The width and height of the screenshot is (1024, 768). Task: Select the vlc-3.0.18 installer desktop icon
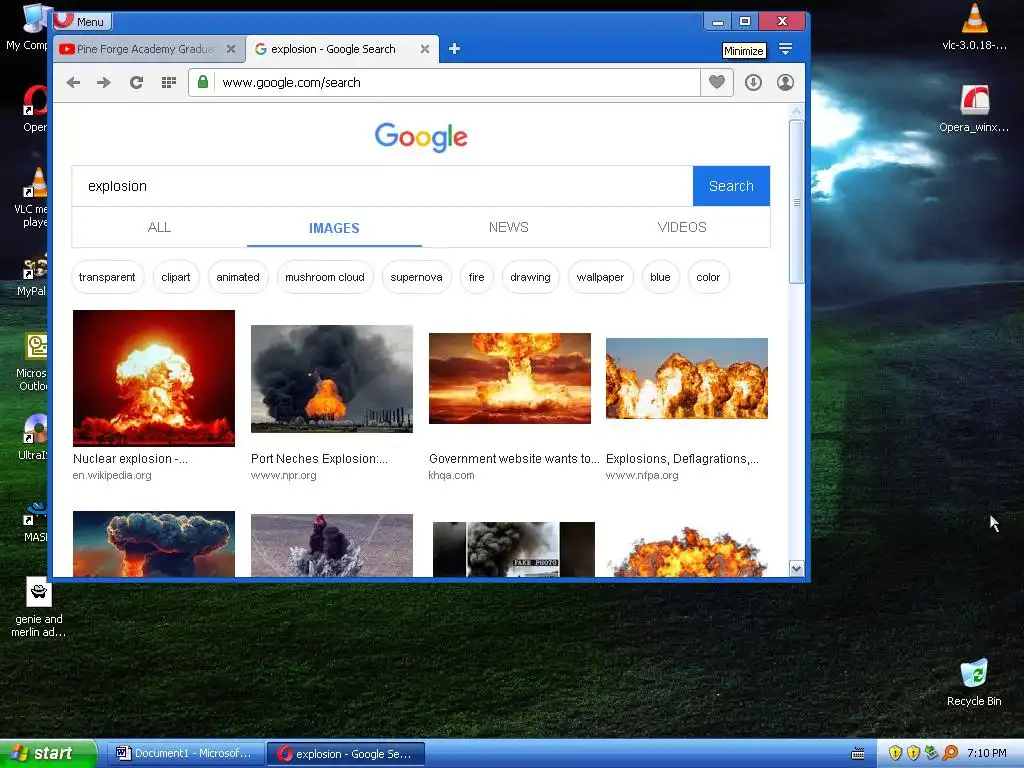point(974,27)
